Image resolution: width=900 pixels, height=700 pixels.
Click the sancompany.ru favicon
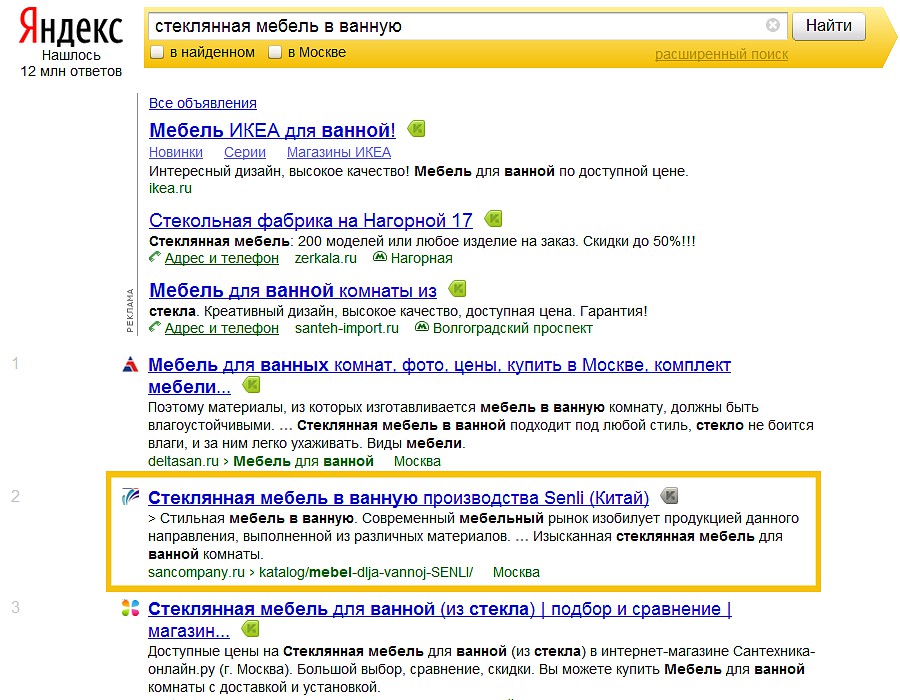coord(130,496)
